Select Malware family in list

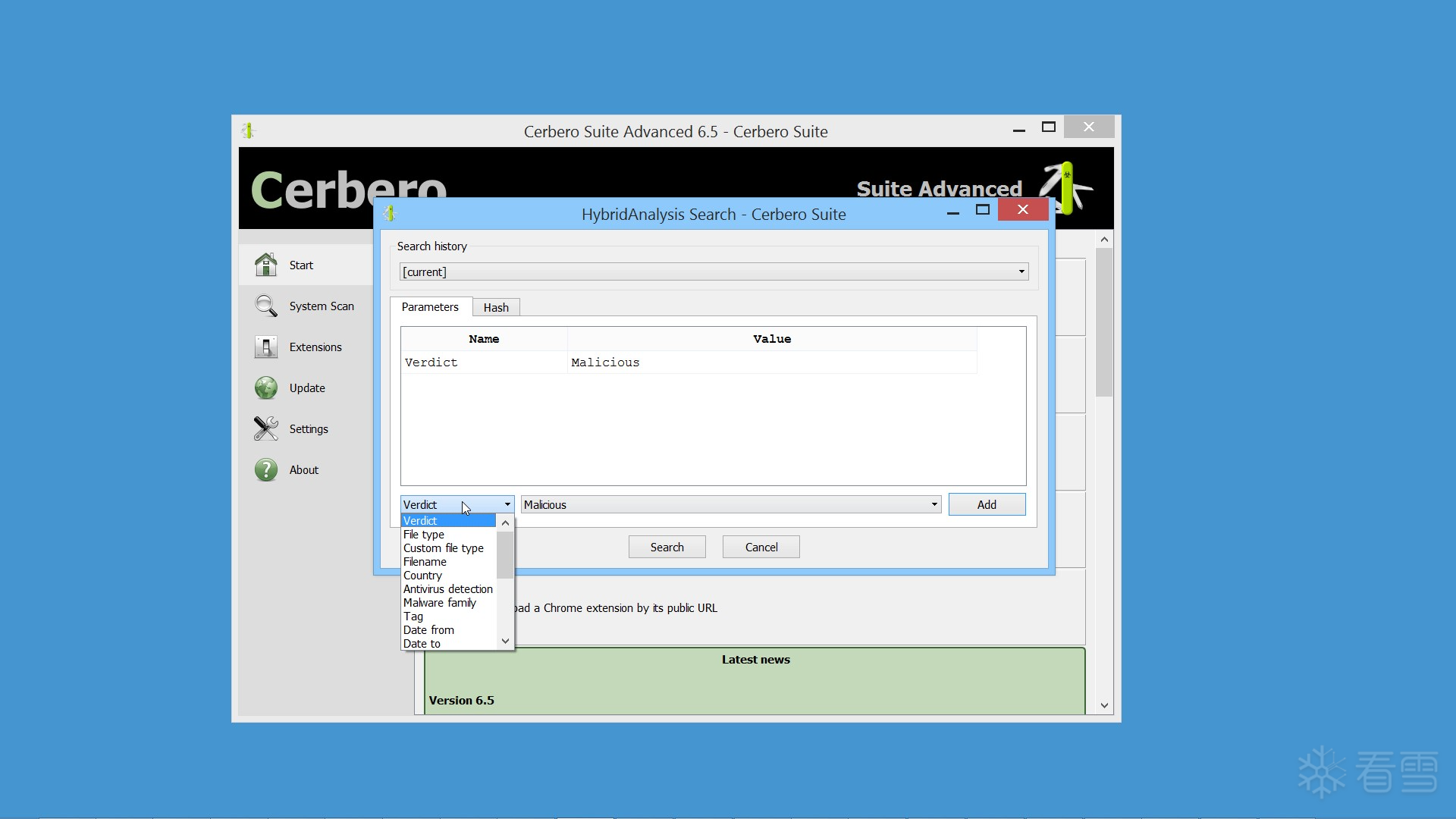[440, 603]
